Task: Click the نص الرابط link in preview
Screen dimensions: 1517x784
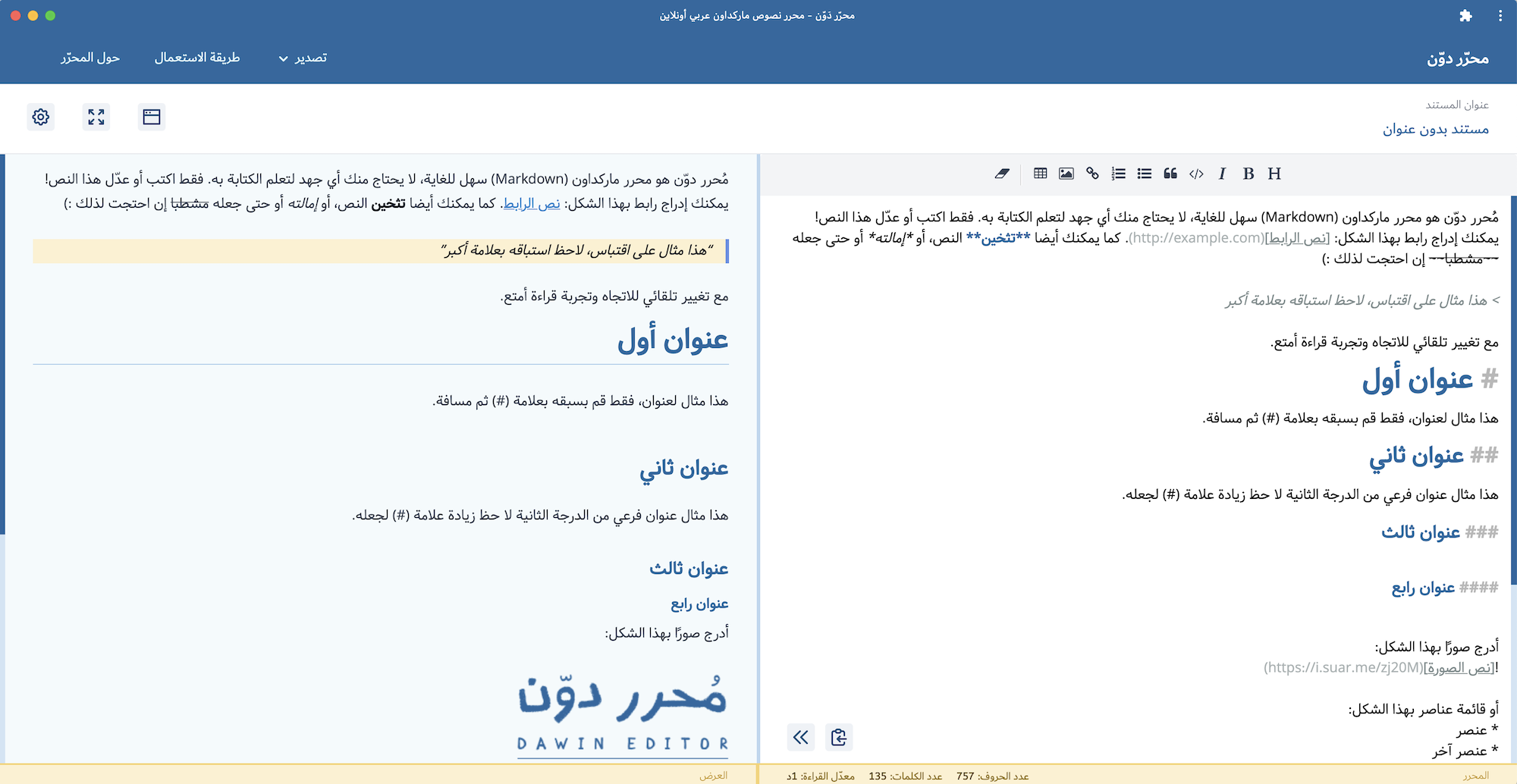Action: (532, 203)
